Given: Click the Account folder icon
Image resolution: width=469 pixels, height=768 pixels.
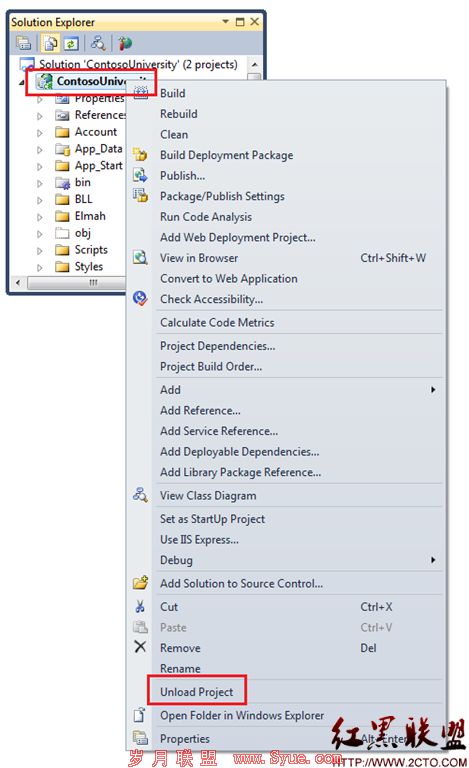Looking at the screenshot, I should click(62, 132).
